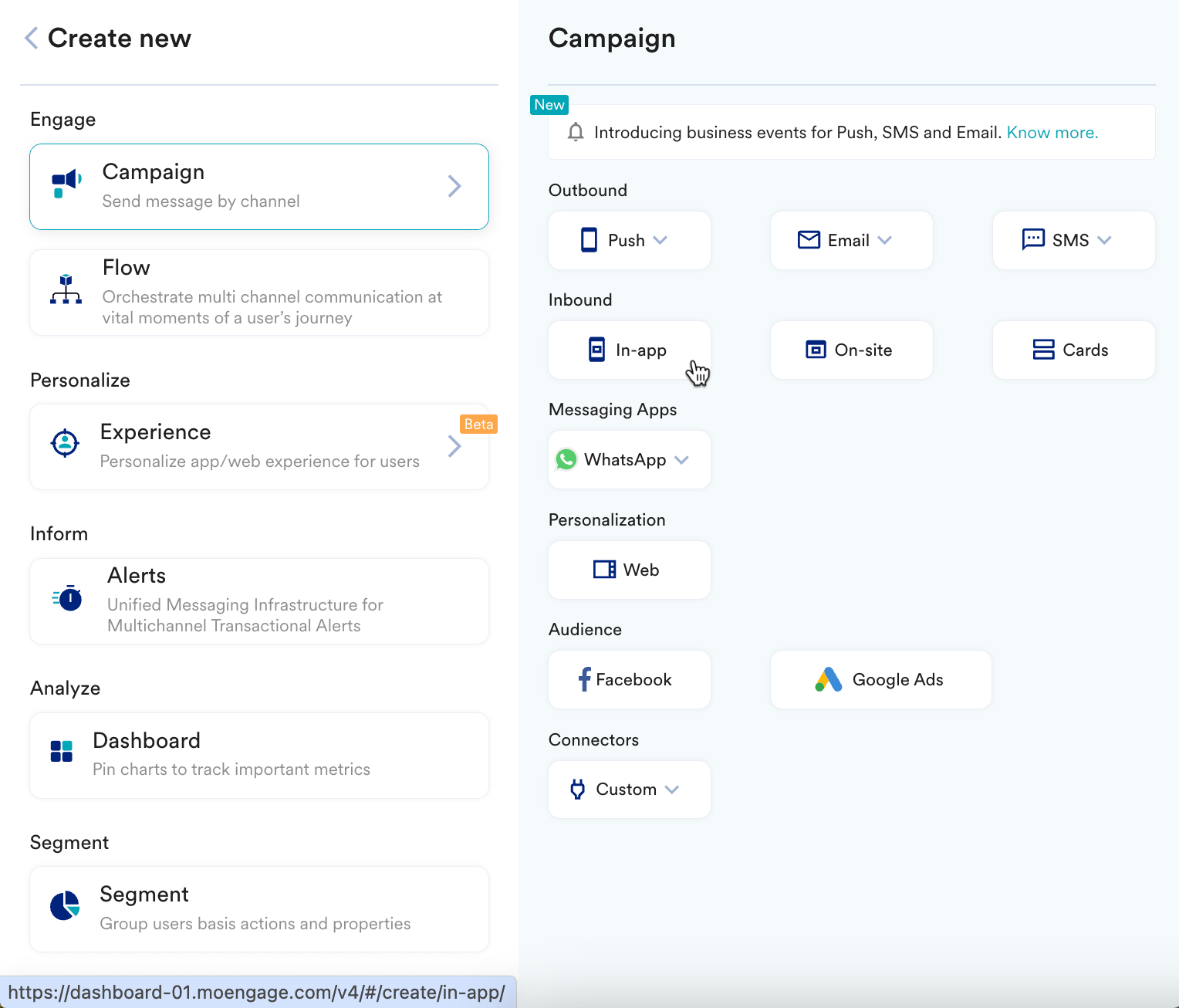The width and height of the screenshot is (1179, 1008).
Task: Open the Know more link
Action: (x=1052, y=132)
